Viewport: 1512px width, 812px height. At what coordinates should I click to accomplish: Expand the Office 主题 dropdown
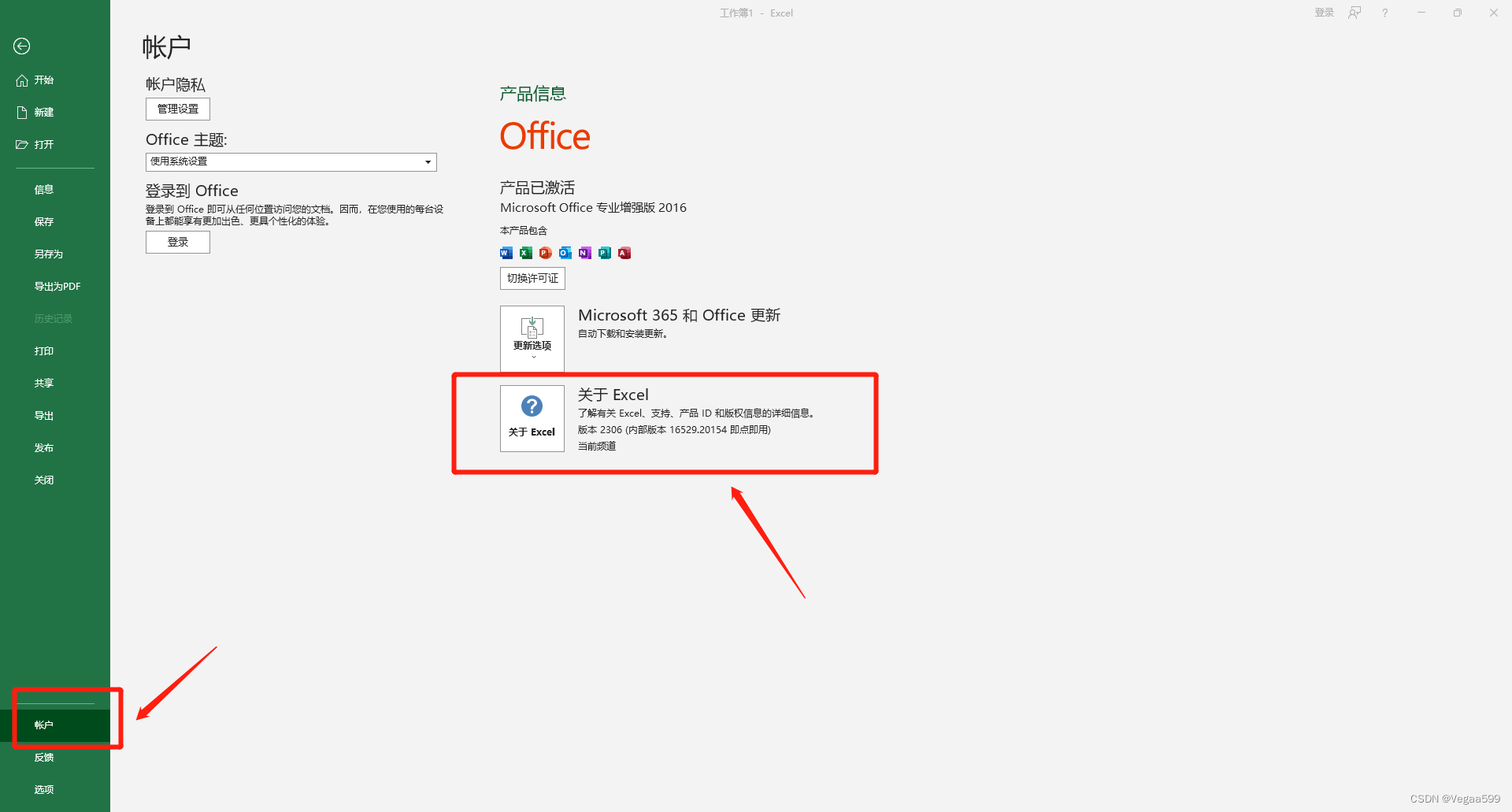click(291, 161)
